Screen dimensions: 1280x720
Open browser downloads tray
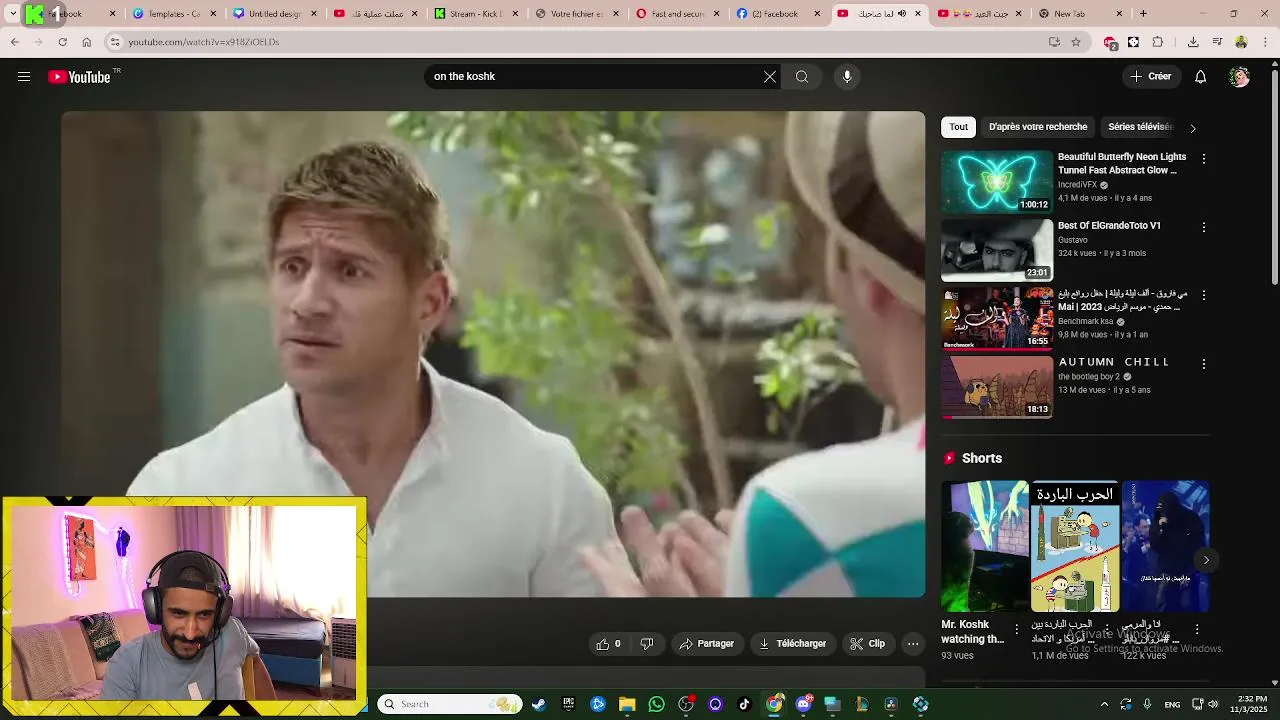pyautogui.click(x=1193, y=42)
